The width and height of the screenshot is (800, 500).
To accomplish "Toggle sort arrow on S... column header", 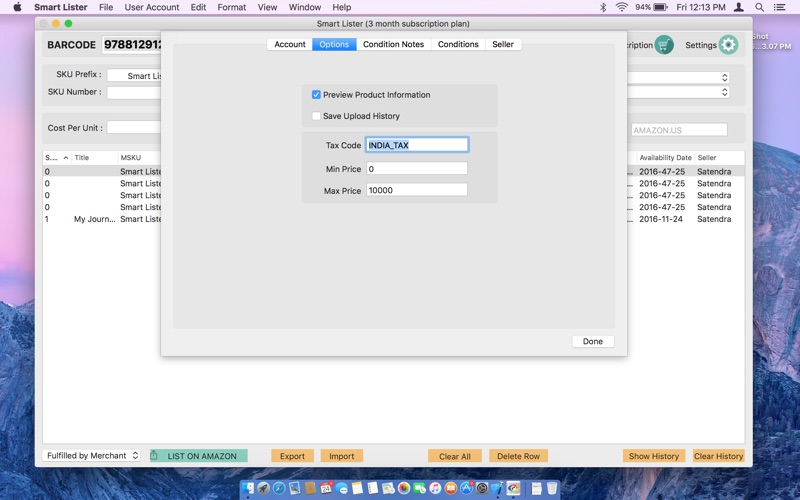I will (66, 158).
